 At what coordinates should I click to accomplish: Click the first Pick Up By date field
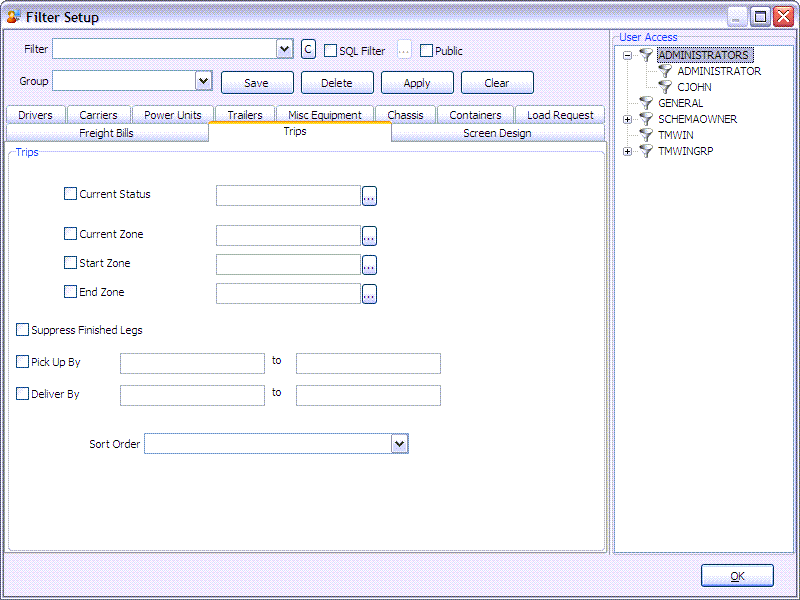click(192, 363)
